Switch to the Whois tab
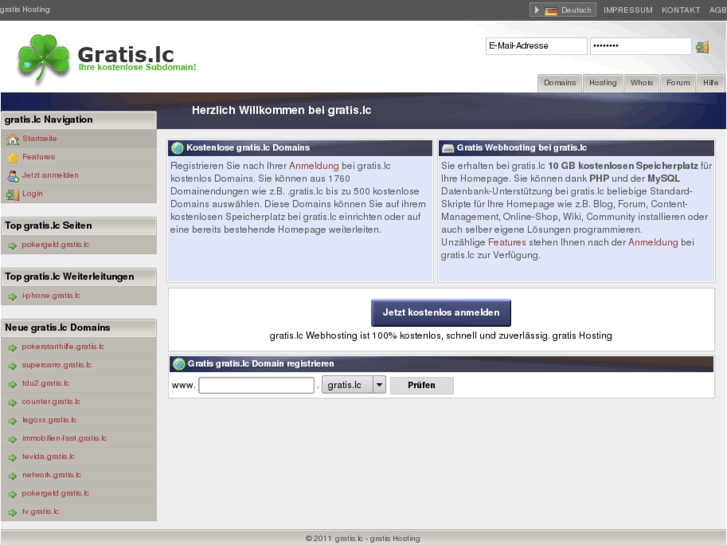 tap(642, 83)
